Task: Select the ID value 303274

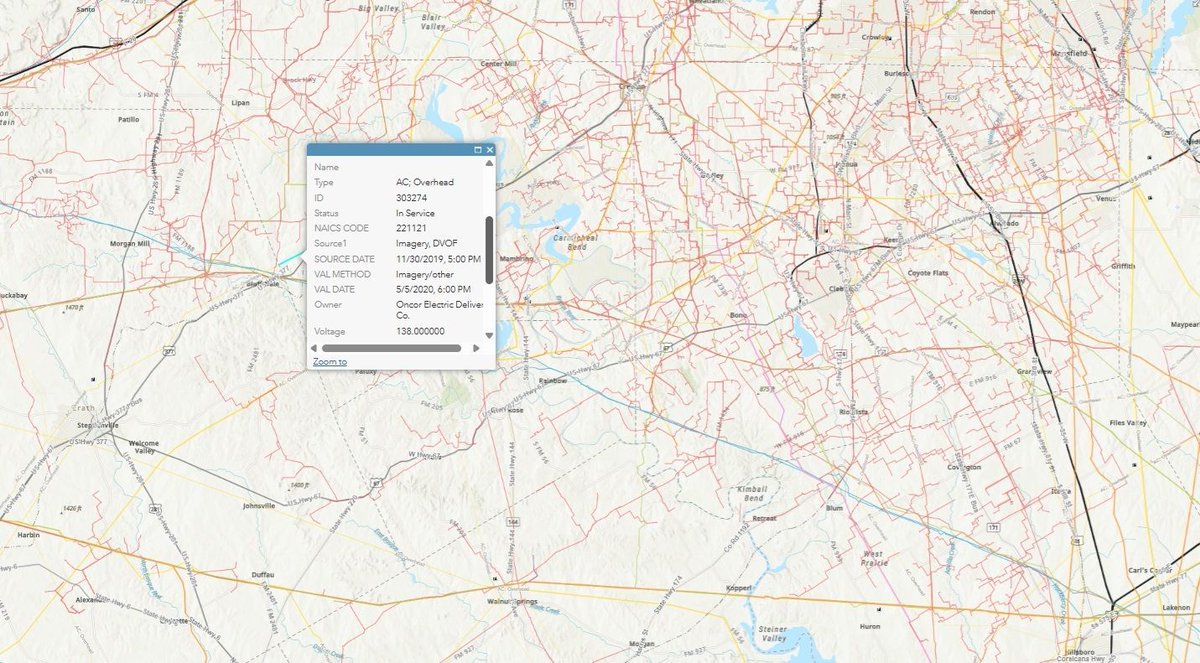Action: [410, 198]
